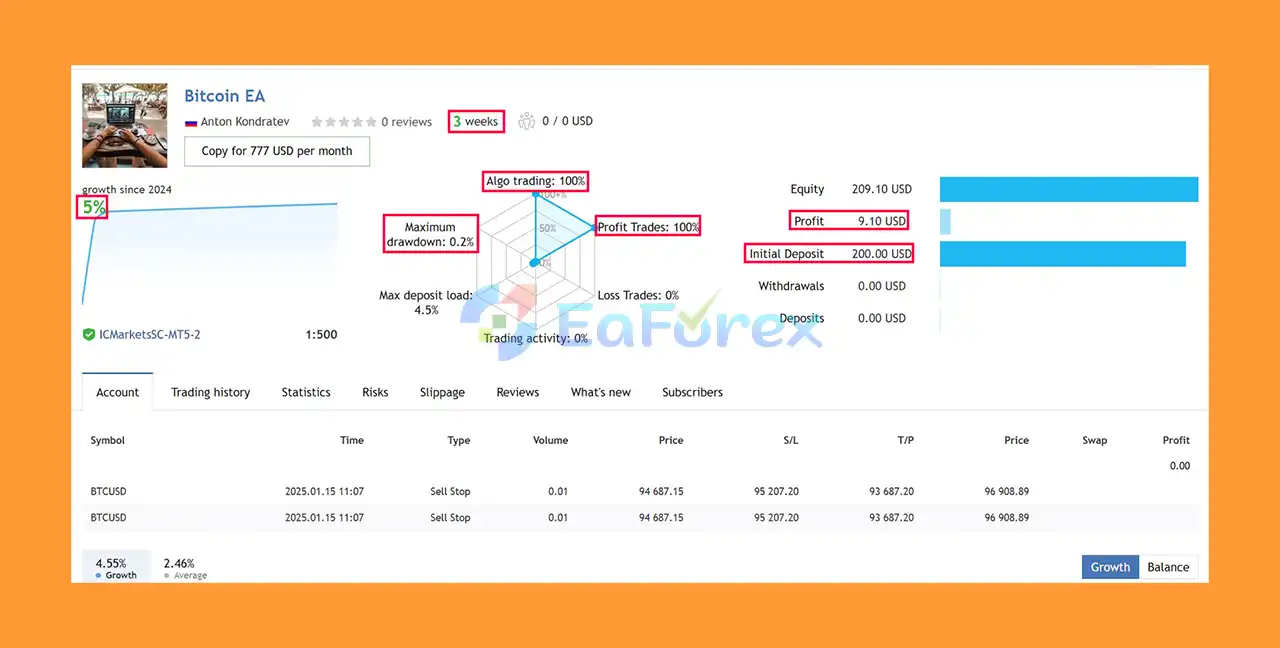Viewport: 1280px width, 648px height.
Task: Open the ICMarketsSC-MT5-2 broker link
Action: point(150,334)
